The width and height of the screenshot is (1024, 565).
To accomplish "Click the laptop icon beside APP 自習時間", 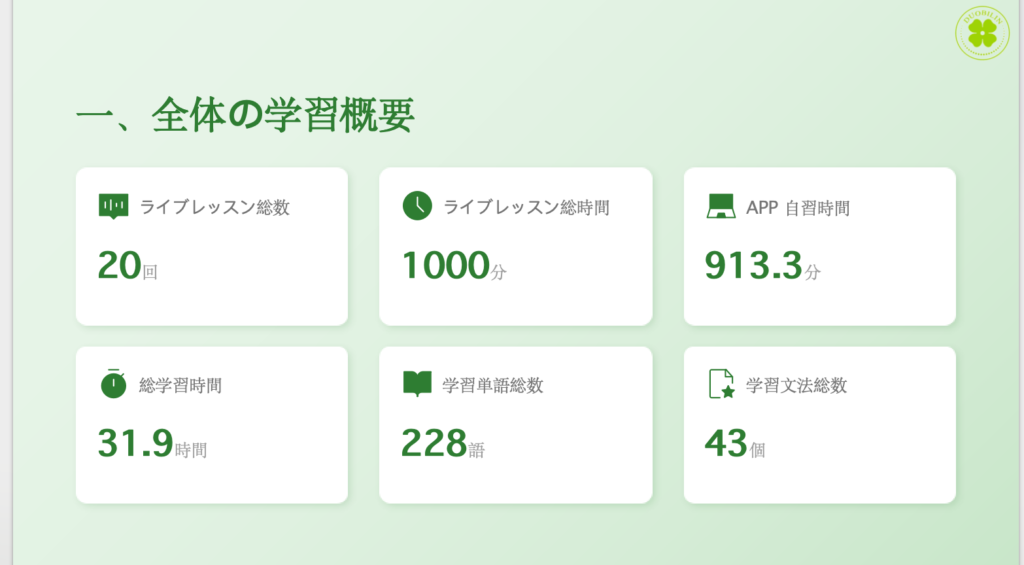I will click(721, 206).
